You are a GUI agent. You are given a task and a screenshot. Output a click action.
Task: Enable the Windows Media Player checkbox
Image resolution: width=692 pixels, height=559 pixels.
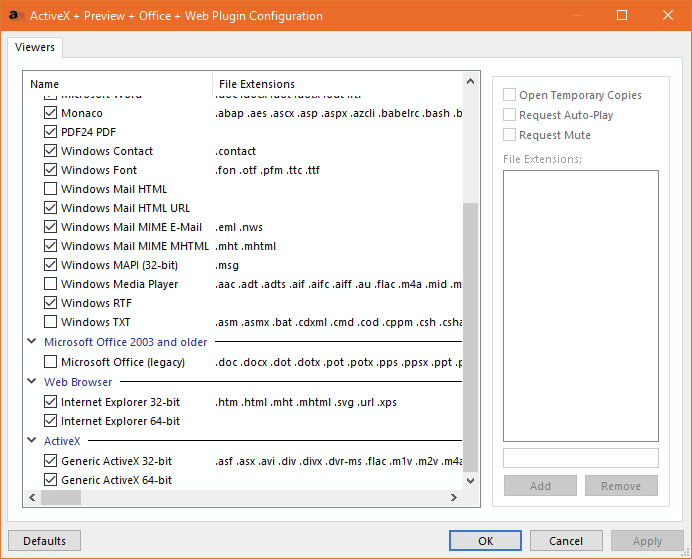tap(50, 284)
